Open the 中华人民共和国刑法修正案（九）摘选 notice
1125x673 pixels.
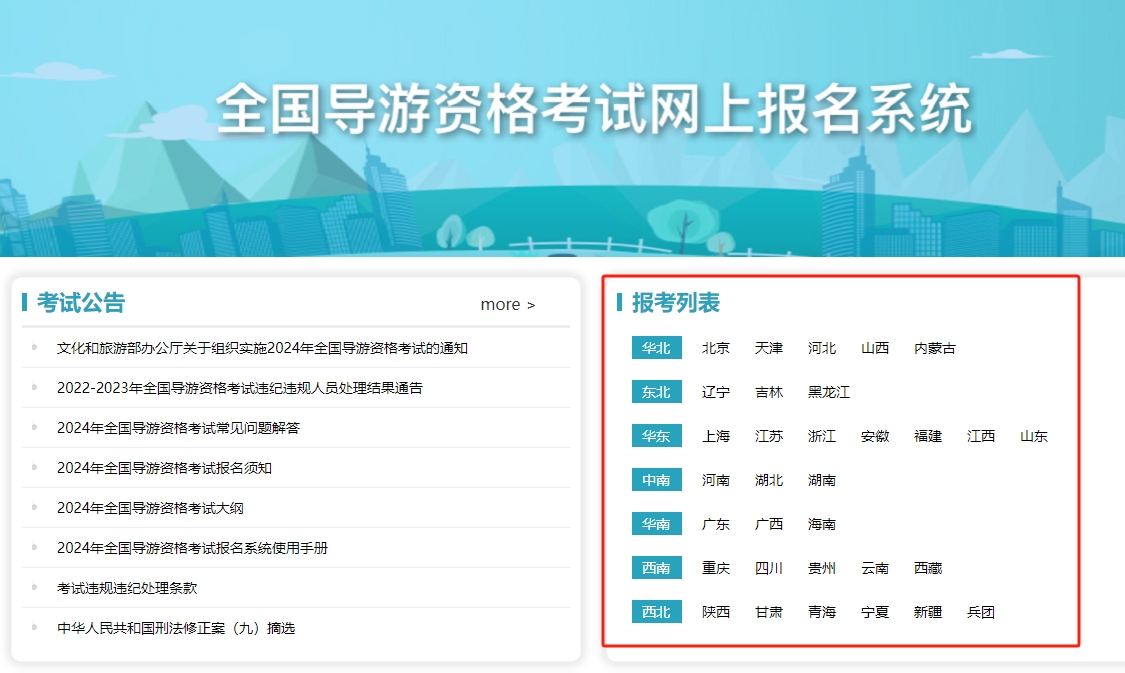click(x=188, y=628)
